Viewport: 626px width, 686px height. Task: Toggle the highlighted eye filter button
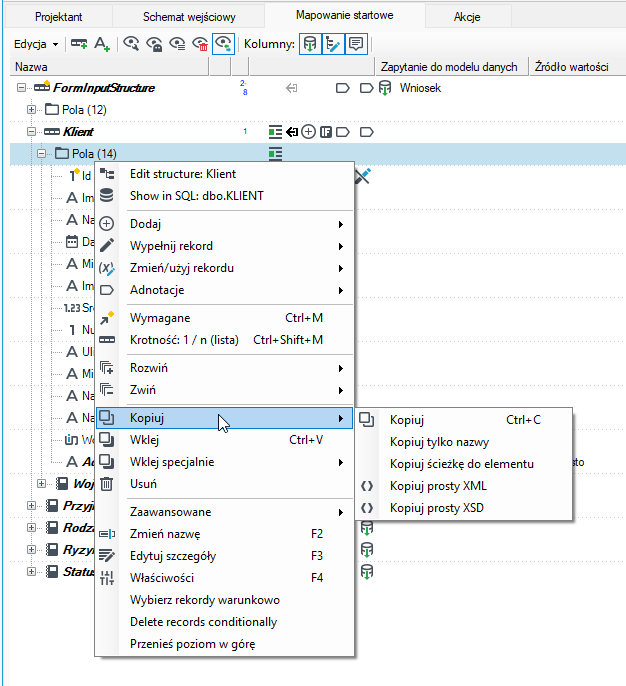pyautogui.click(x=224, y=44)
